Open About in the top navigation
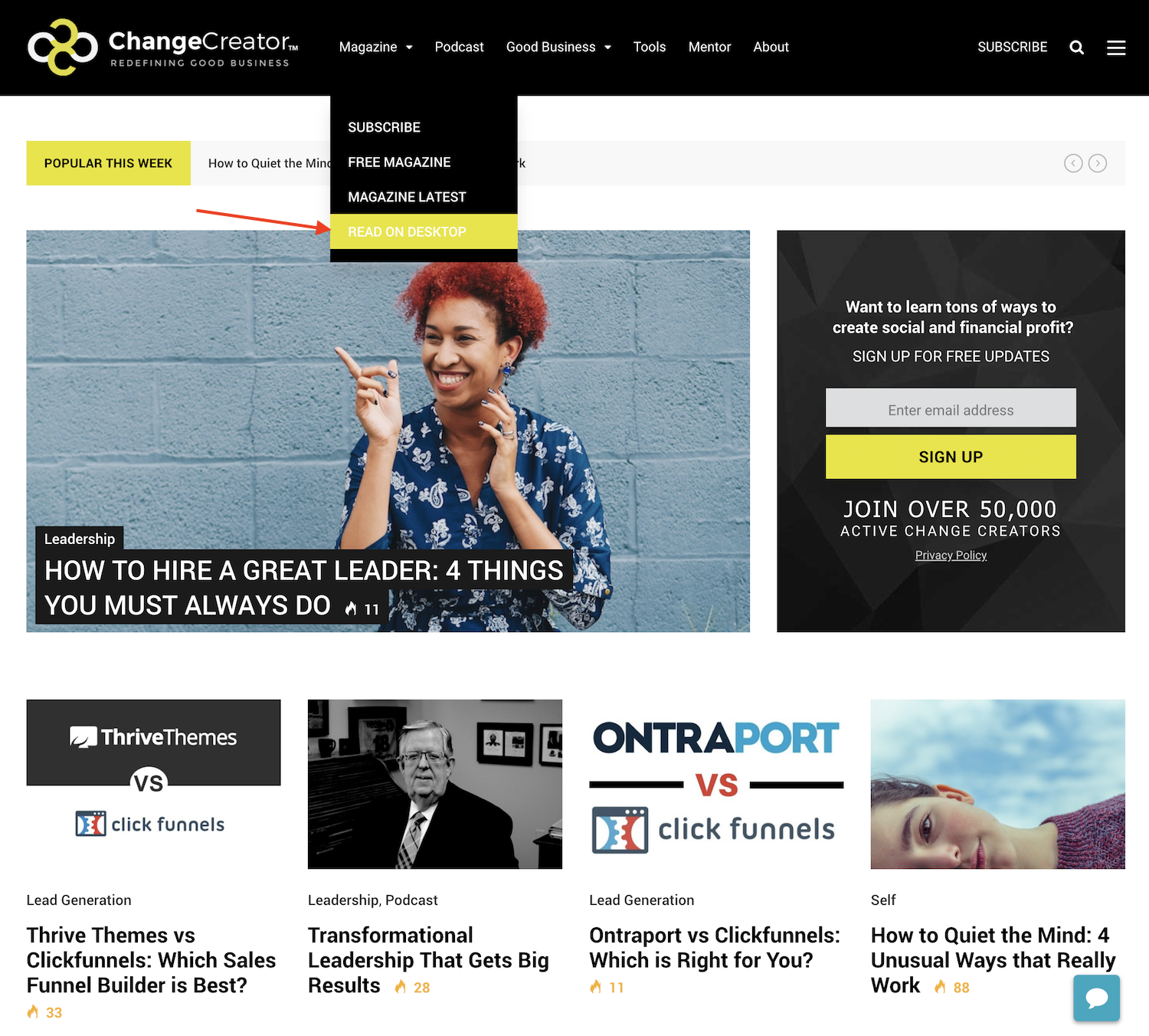Image resolution: width=1149 pixels, height=1036 pixels. coord(771,47)
